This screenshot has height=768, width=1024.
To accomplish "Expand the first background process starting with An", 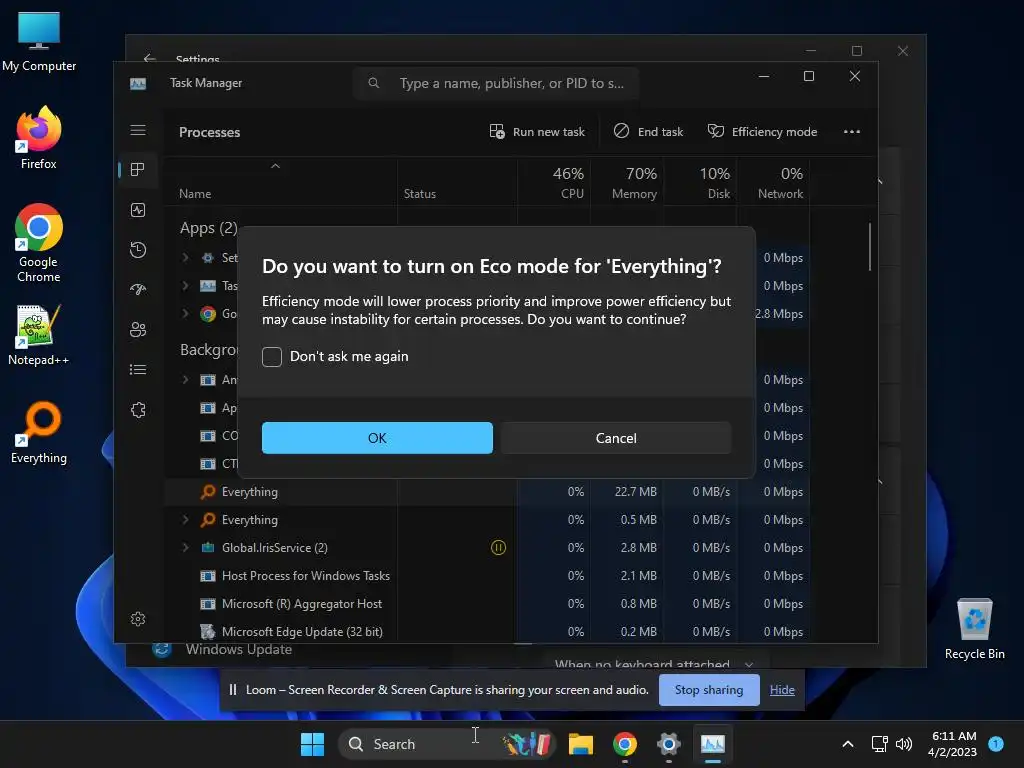I will click(185, 379).
